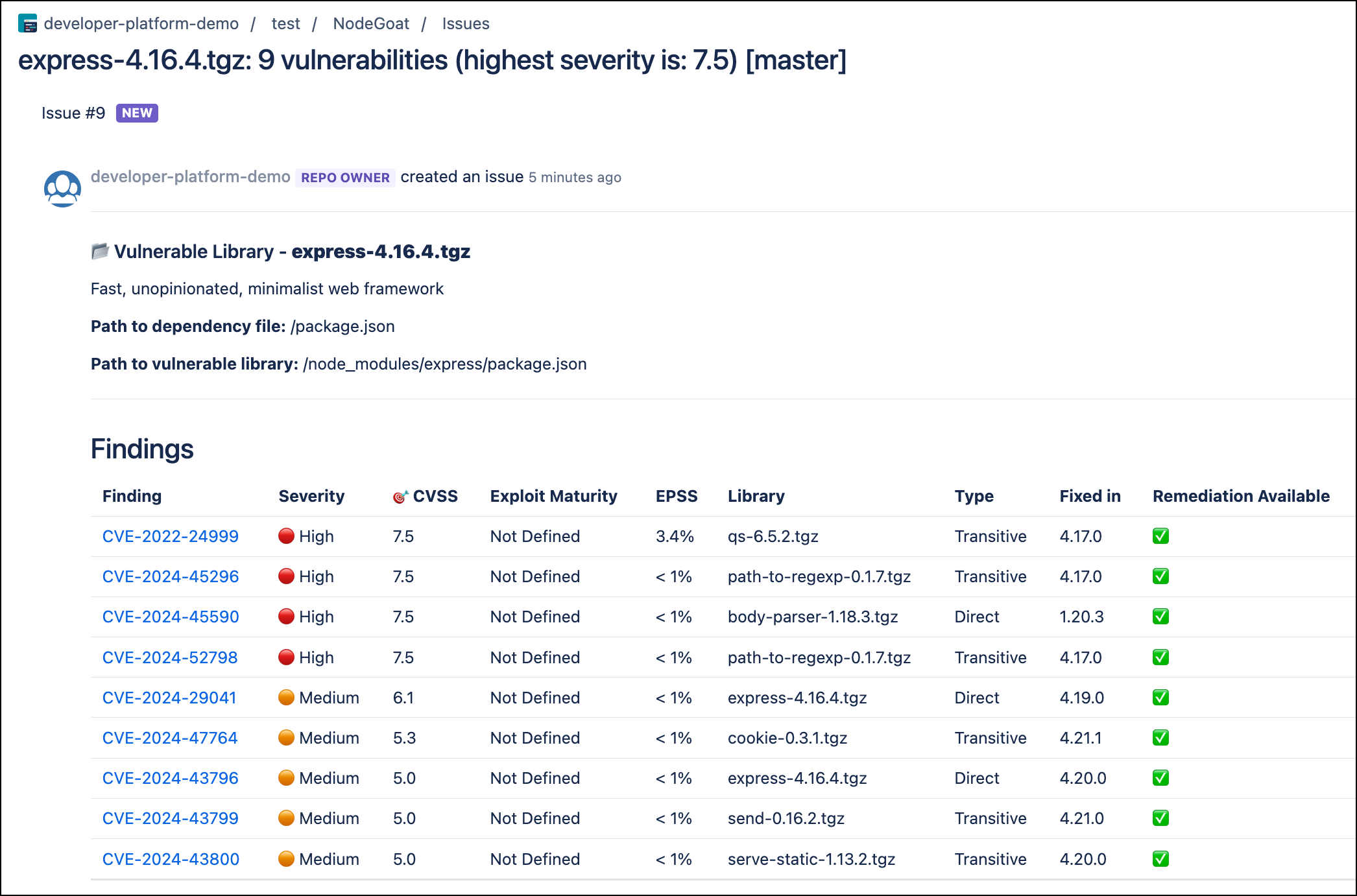1357x896 pixels.
Task: Click the target icon next to CVSS
Action: click(x=400, y=497)
